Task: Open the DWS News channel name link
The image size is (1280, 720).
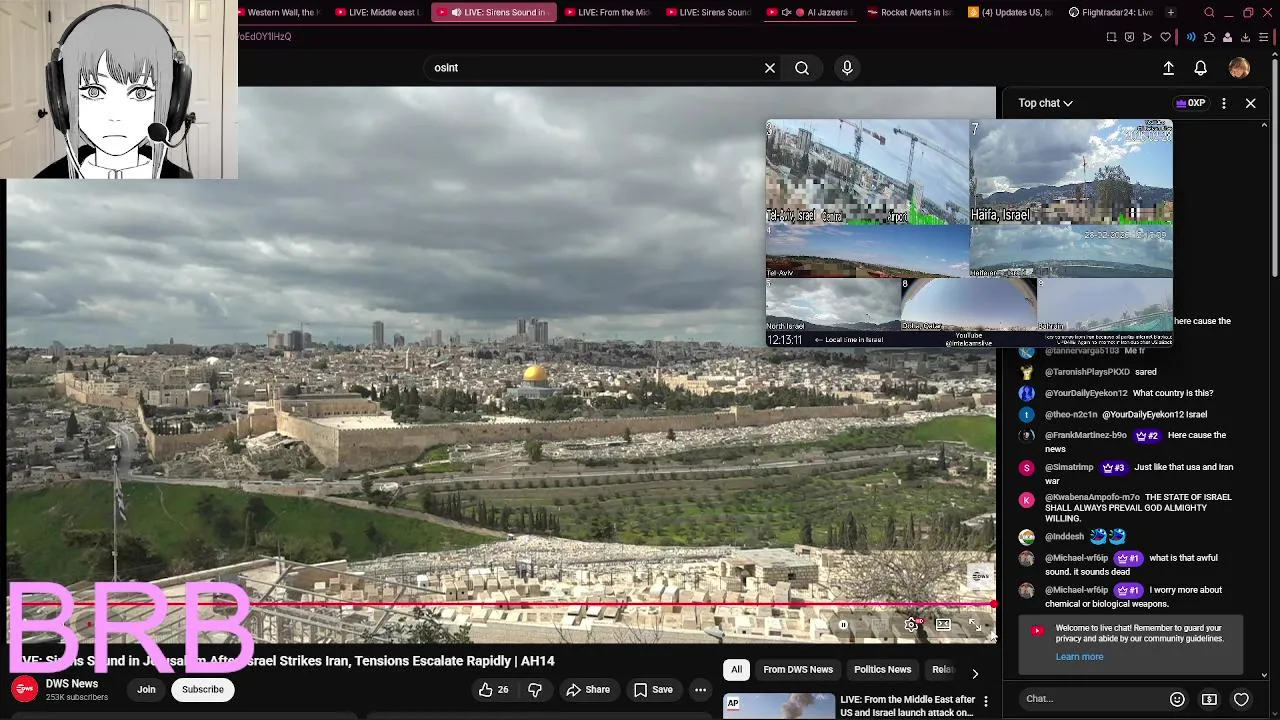Action: click(72, 684)
